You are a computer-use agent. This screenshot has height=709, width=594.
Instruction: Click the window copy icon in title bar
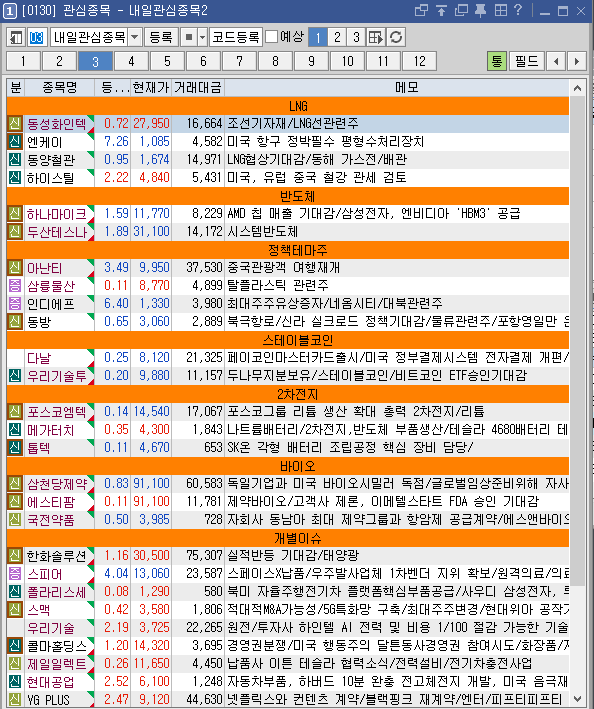[421, 10]
